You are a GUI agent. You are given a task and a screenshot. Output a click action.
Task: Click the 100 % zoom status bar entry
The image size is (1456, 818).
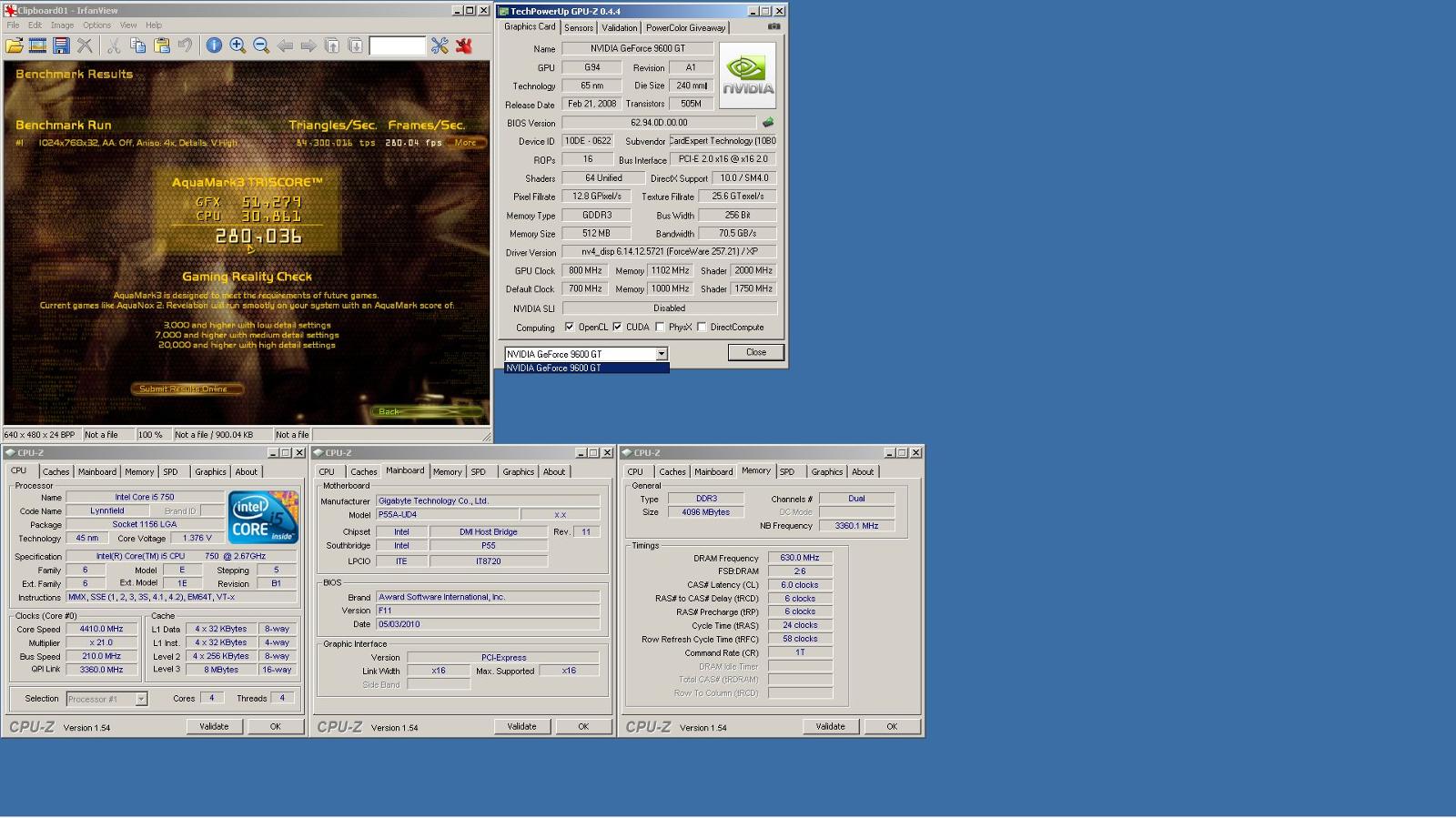tap(150, 435)
